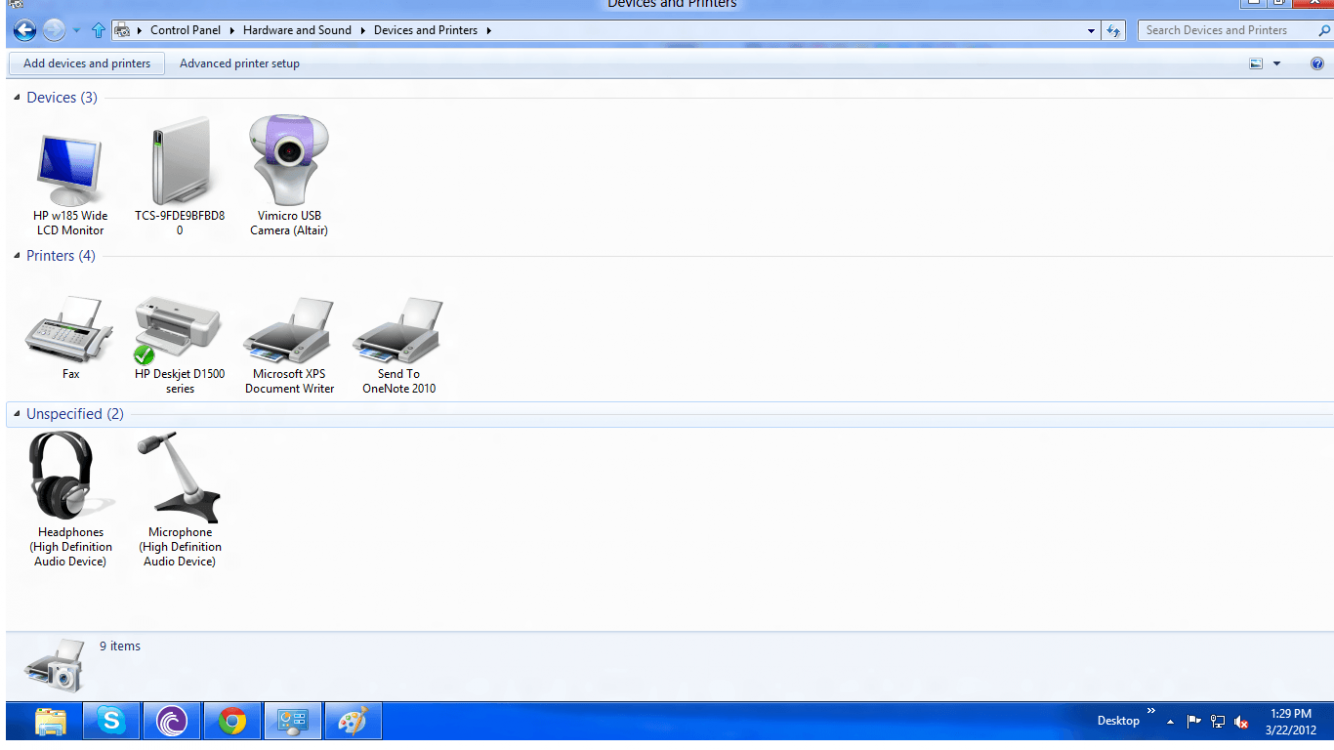Open the Action Center flag icon
Screen dimensions: 1334x750
coord(1194,721)
